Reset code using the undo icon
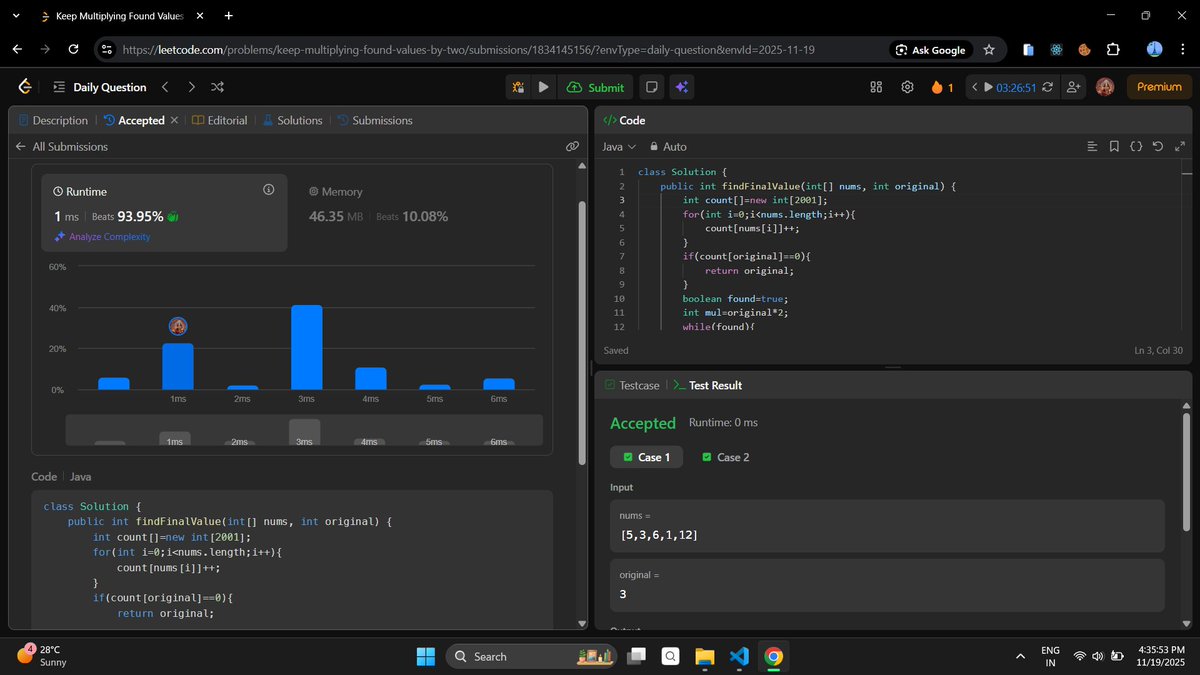1200x675 pixels. [x=1158, y=146]
